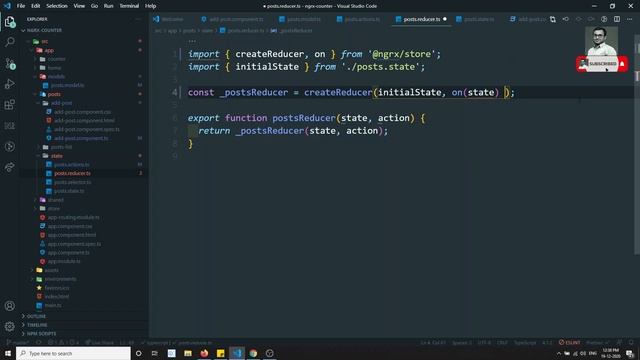Open the Help menu
Viewport: 640px width, 360px height.
click(x=151, y=6)
